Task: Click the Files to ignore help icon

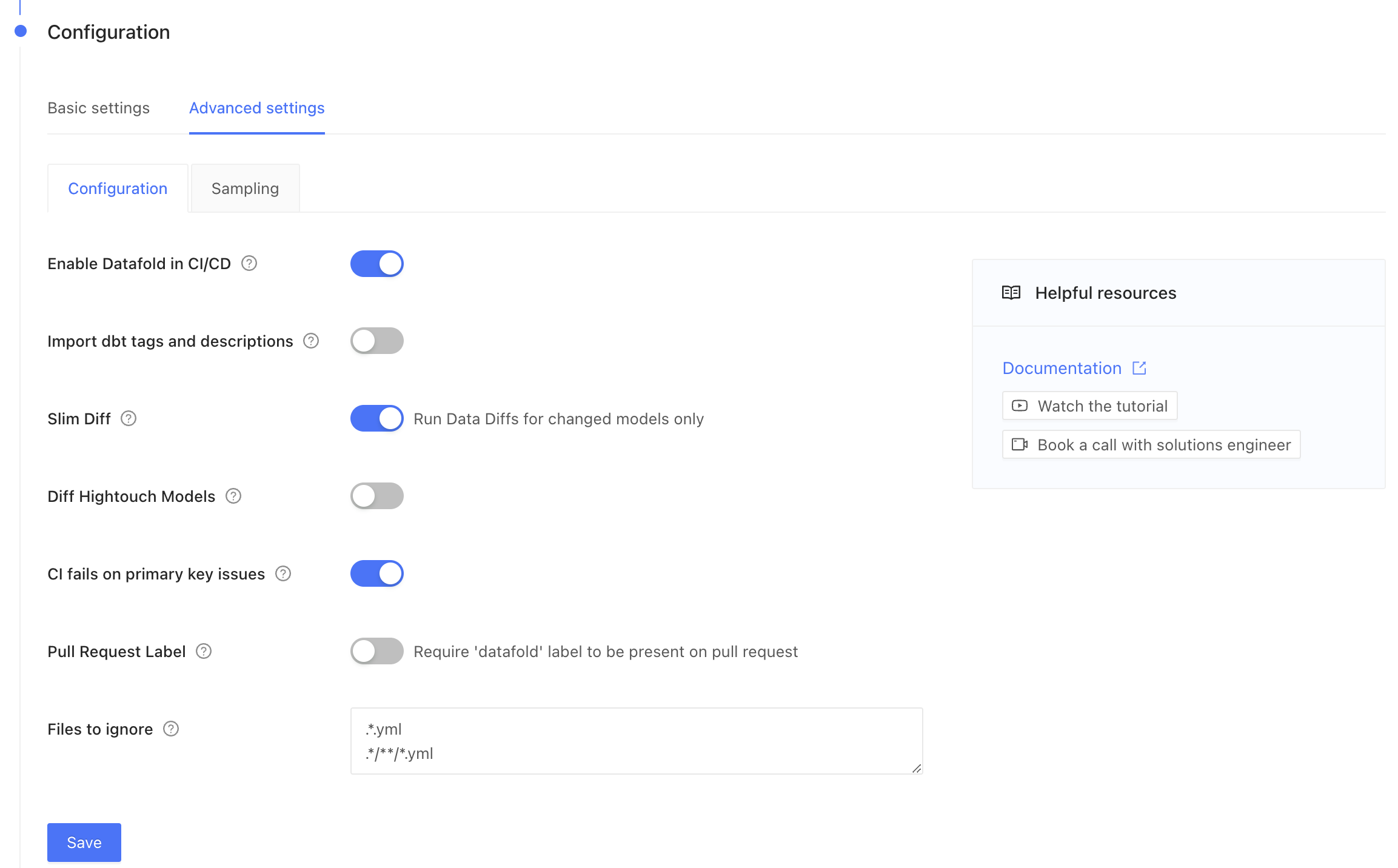Action: tap(171, 729)
